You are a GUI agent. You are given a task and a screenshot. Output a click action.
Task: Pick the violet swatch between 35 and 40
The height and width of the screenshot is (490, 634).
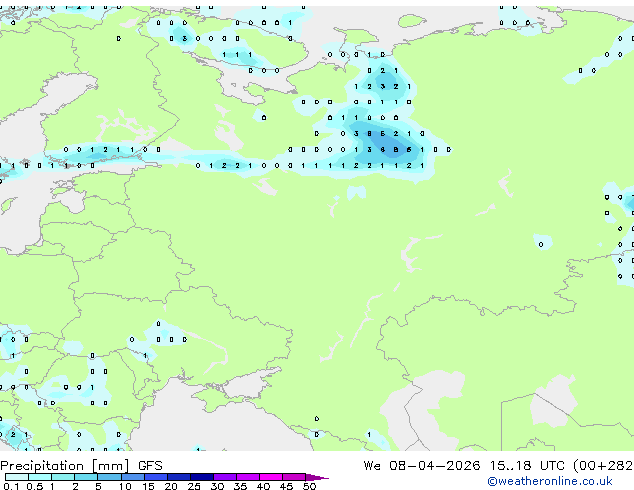[248, 477]
